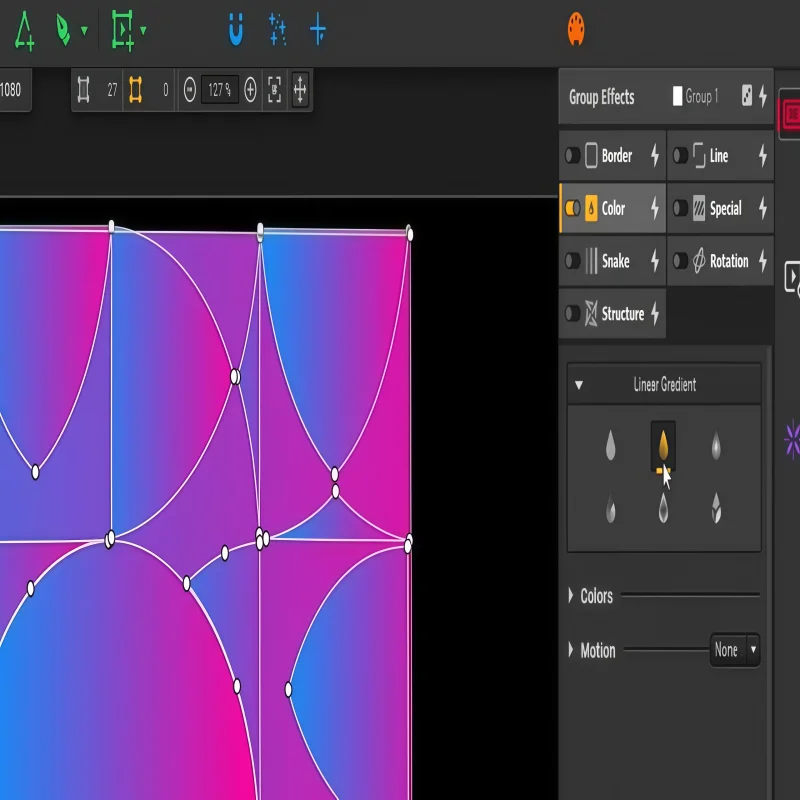
Task: Click the Group 1 white color swatch
Action: (x=678, y=96)
